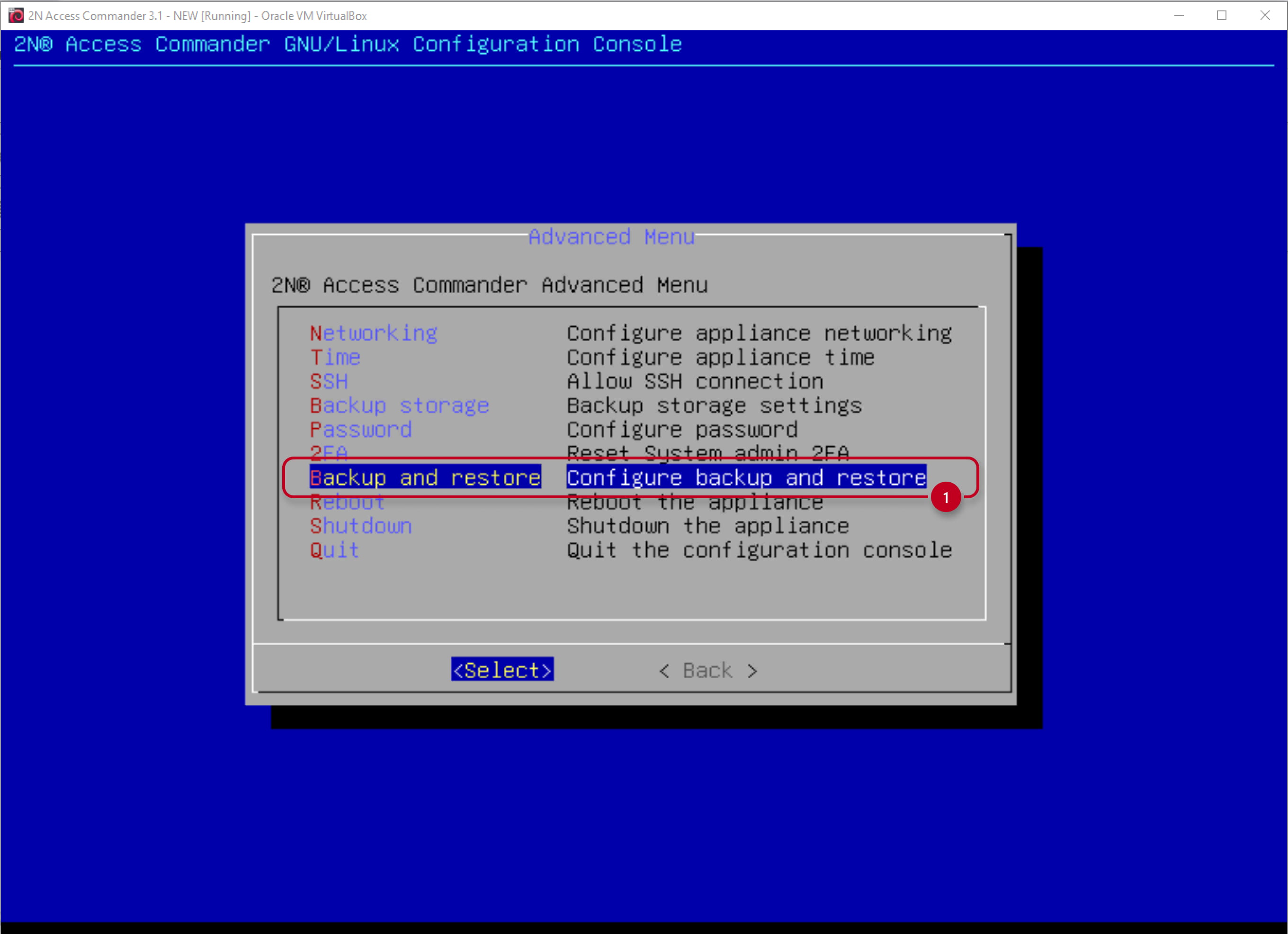Choose the Reboot menu entry

347,502
